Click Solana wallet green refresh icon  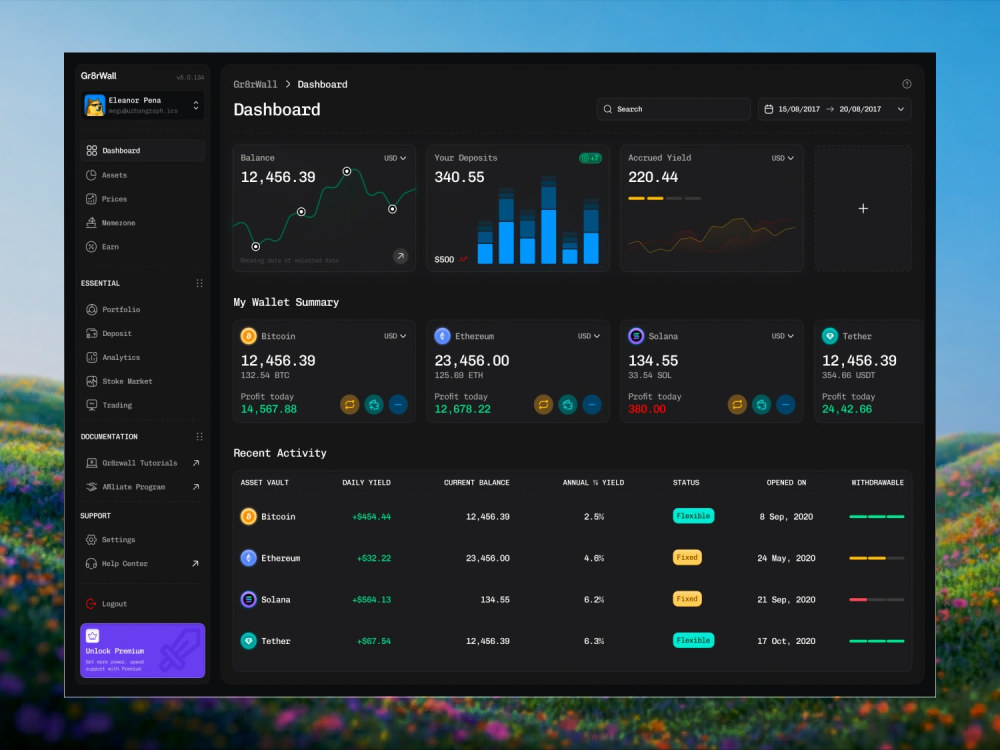tap(761, 404)
